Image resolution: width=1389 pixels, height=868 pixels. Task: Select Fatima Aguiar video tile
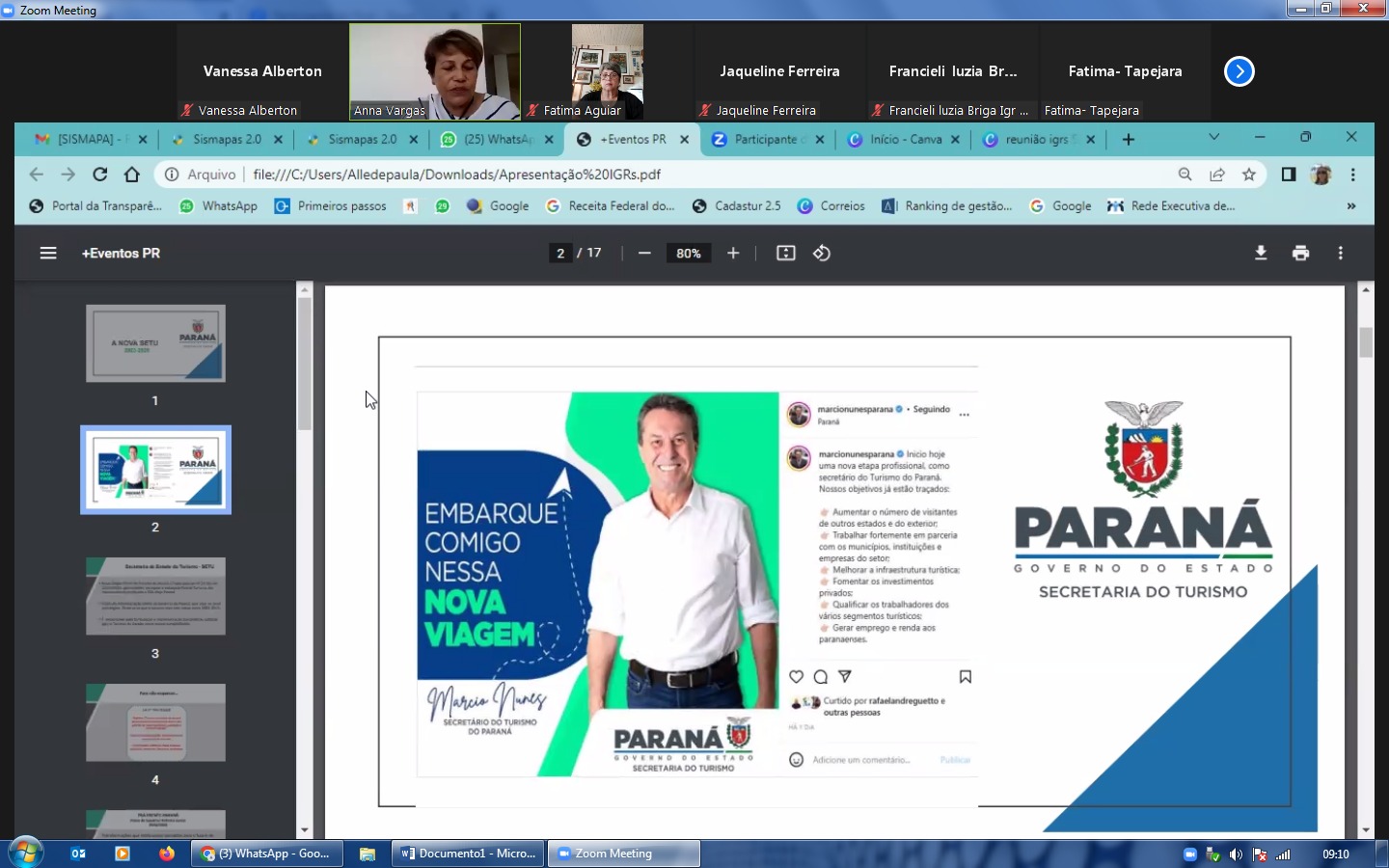[608, 71]
